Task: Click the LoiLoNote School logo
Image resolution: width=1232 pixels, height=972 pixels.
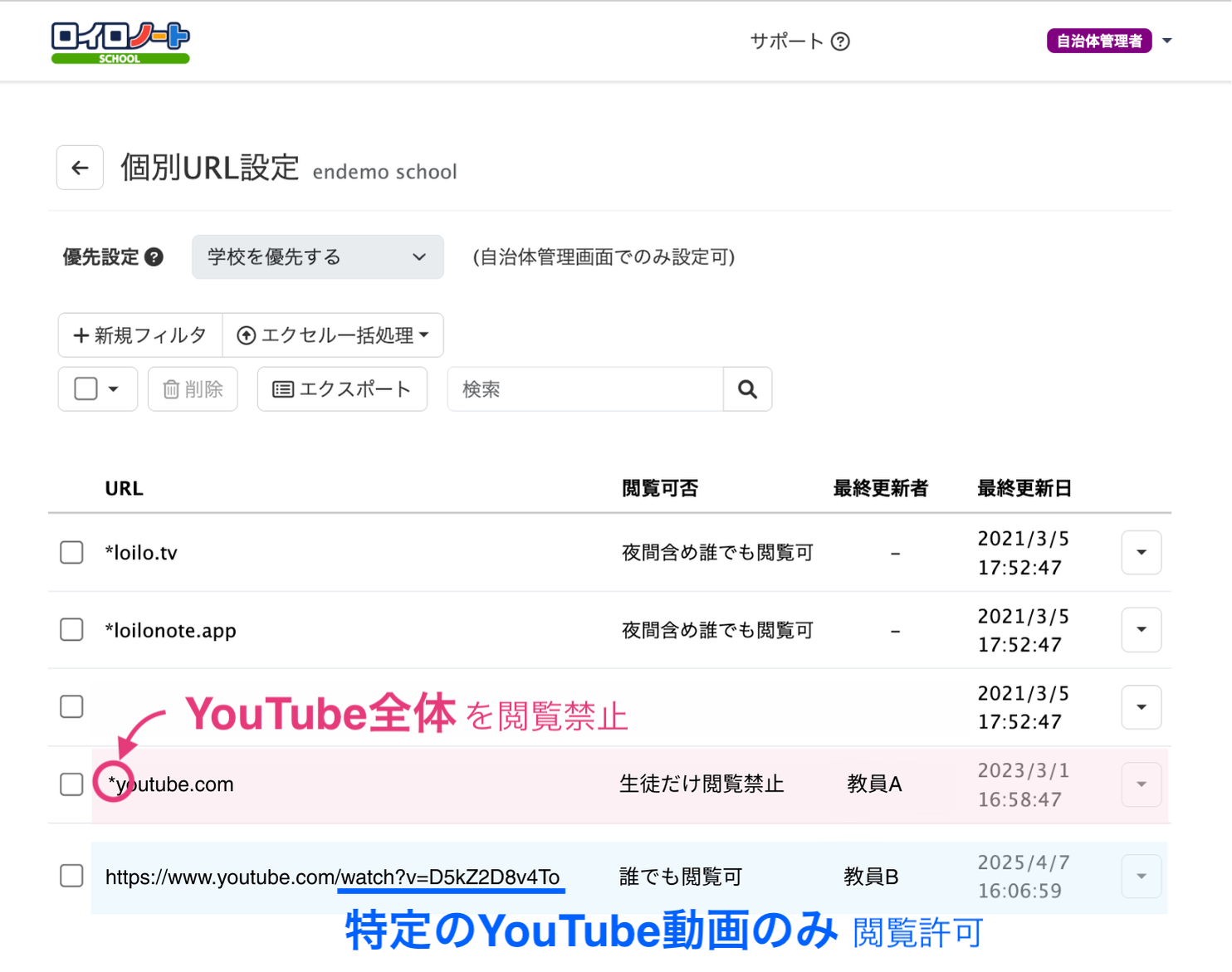Action: tap(120, 43)
